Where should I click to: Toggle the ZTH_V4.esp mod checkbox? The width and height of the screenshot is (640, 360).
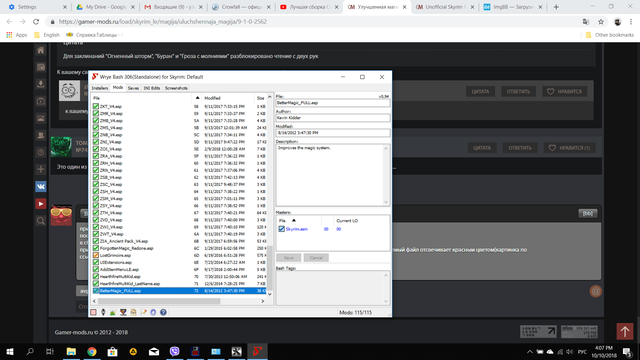point(96,213)
